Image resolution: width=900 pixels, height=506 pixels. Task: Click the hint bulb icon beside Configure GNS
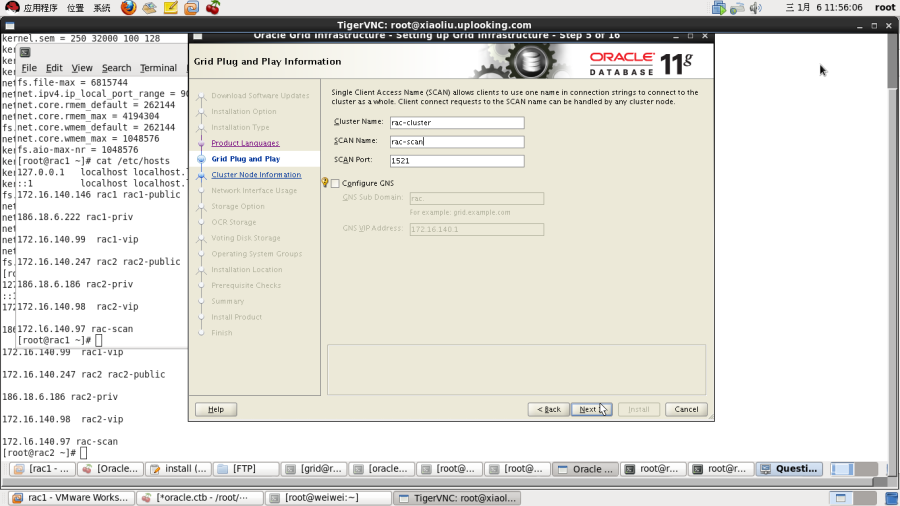pos(325,182)
